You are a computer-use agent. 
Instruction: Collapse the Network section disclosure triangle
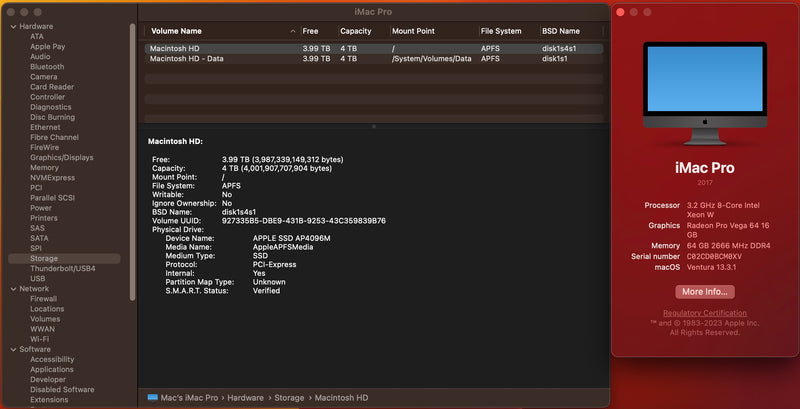[13, 289]
